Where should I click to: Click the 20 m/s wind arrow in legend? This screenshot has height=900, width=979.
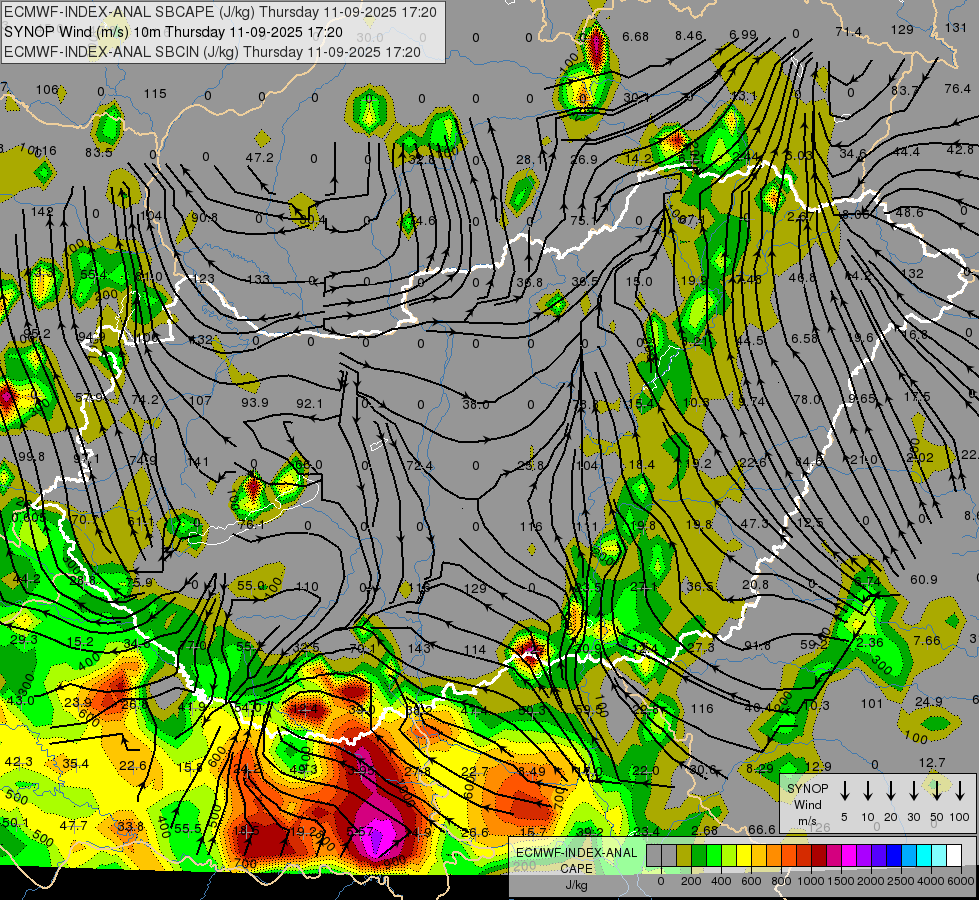(891, 791)
